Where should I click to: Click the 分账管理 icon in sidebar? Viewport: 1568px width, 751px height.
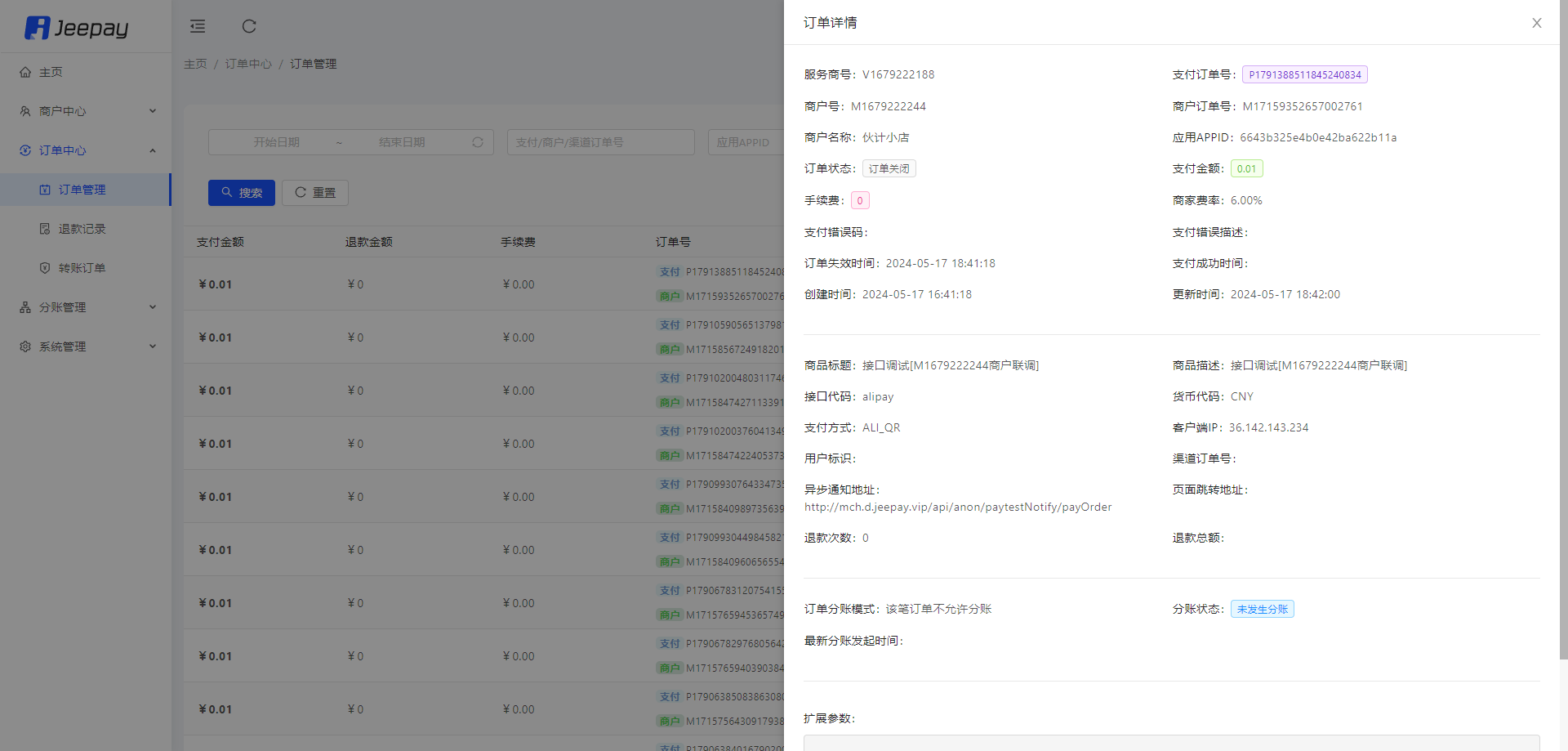[25, 307]
